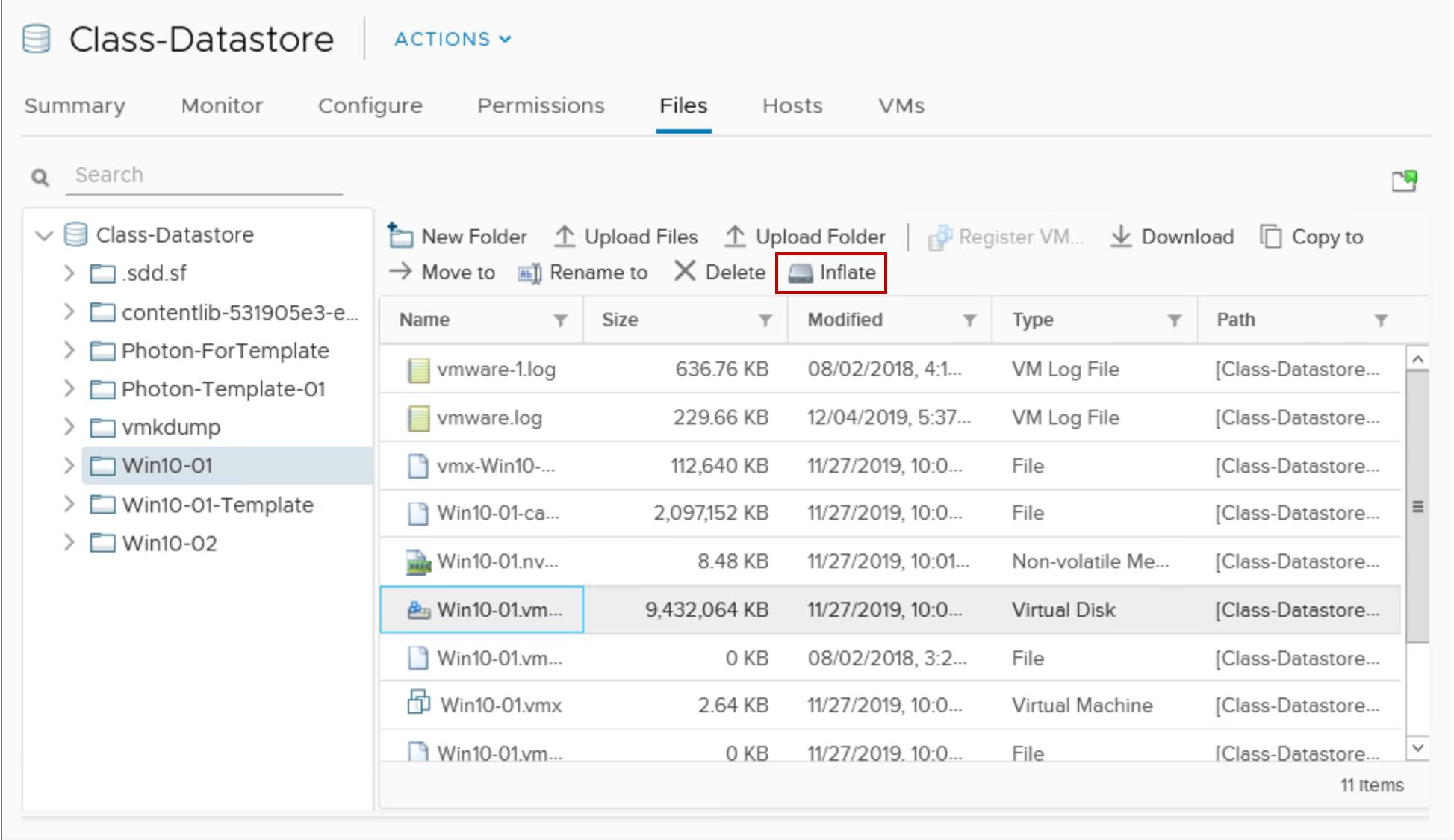Filter the Path column
The width and height of the screenshot is (1454, 840).
[1381, 320]
